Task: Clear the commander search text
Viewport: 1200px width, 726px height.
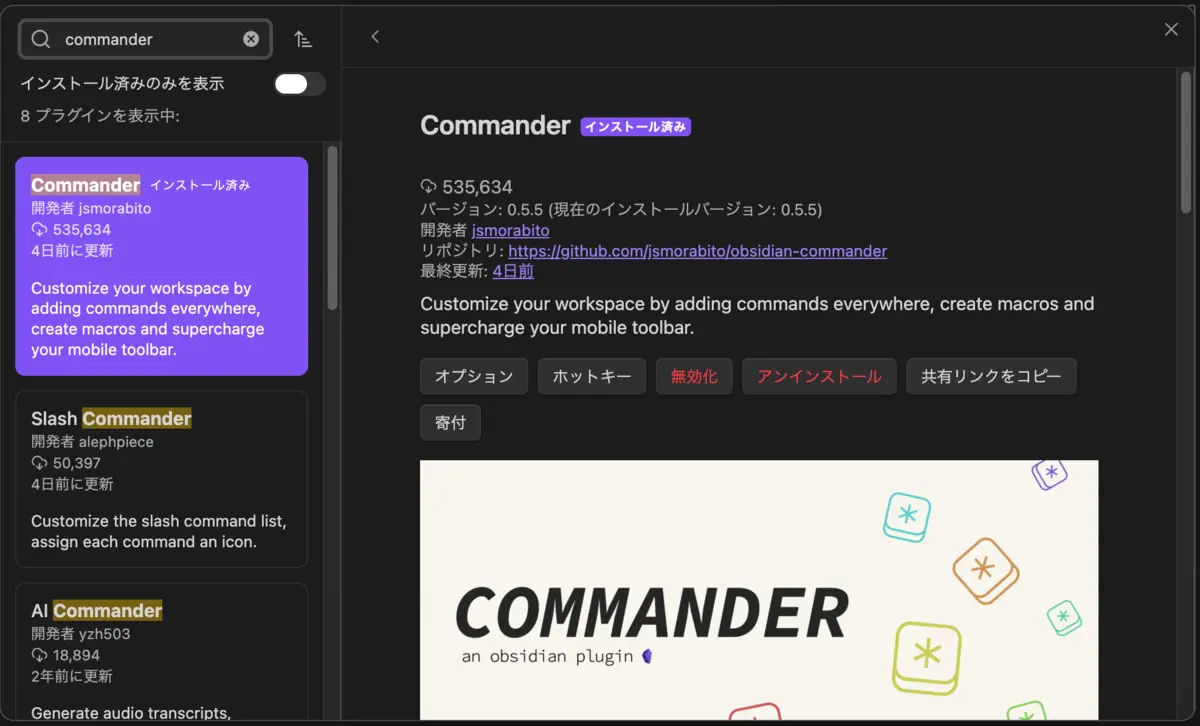Action: click(251, 39)
